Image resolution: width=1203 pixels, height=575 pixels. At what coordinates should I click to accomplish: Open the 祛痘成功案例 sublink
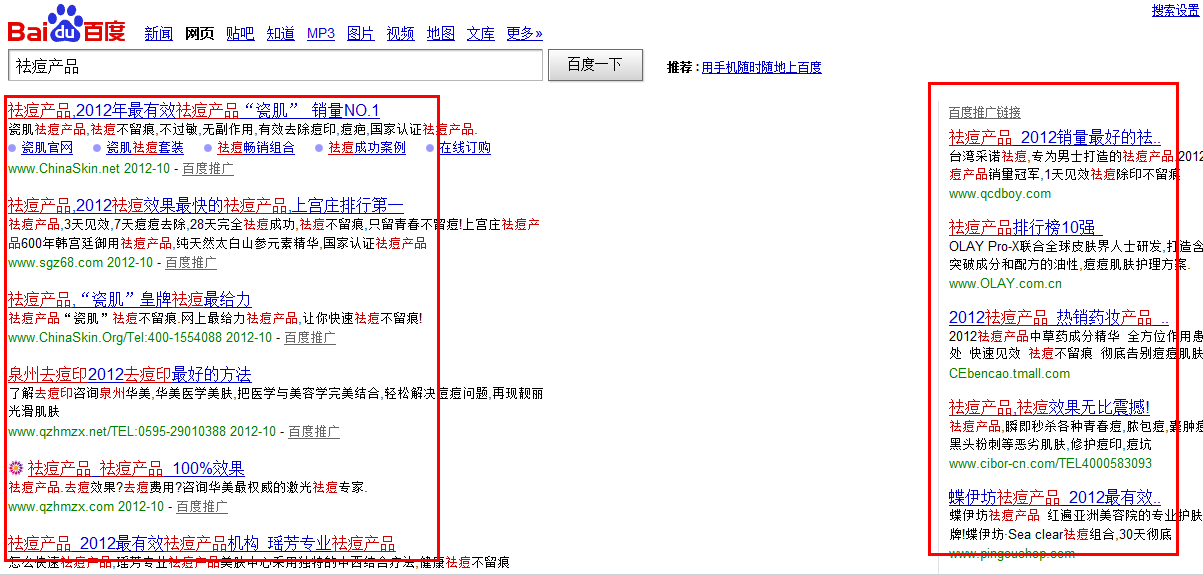point(367,148)
